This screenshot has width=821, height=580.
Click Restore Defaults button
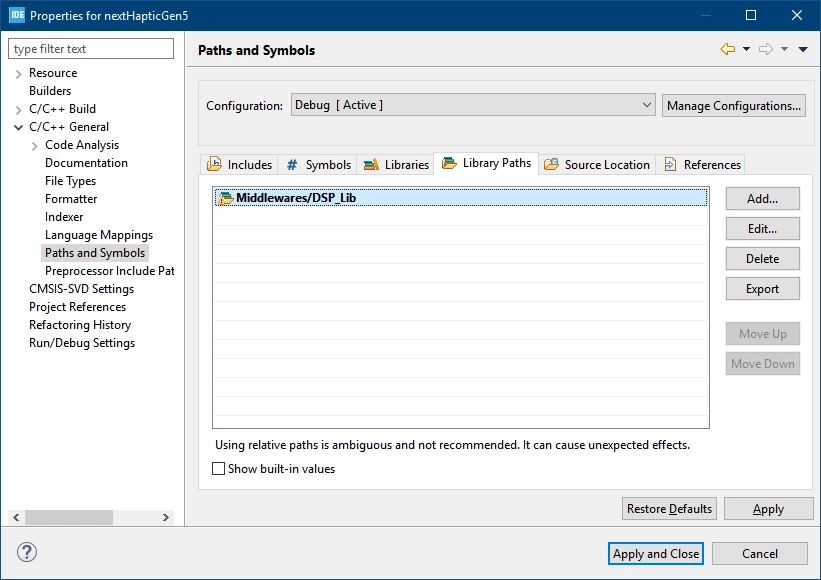click(669, 509)
